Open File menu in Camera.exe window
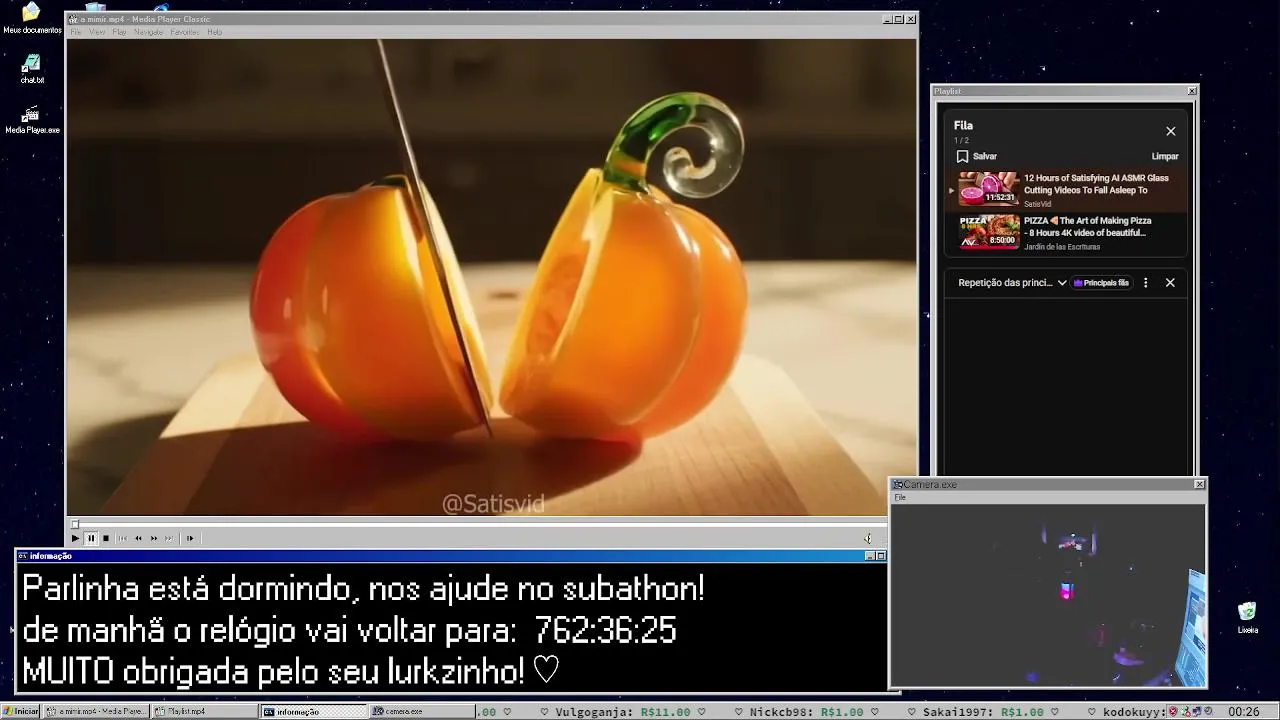The width and height of the screenshot is (1280, 720). coord(900,497)
